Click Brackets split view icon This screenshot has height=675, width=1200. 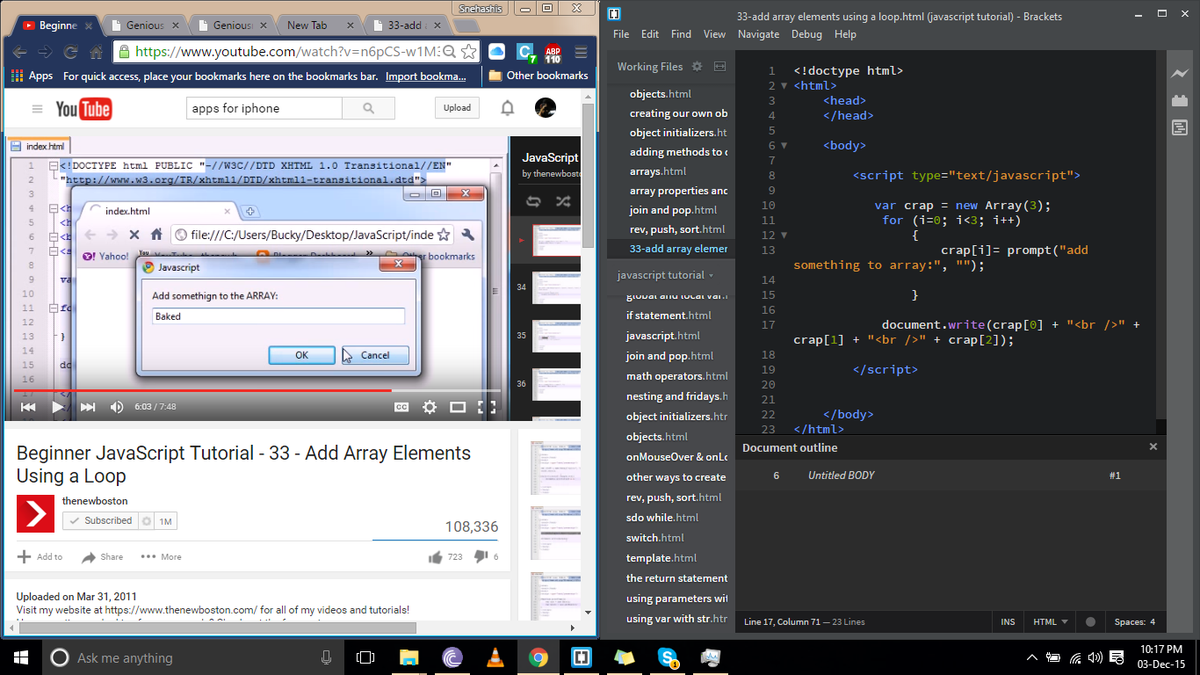(x=718, y=66)
